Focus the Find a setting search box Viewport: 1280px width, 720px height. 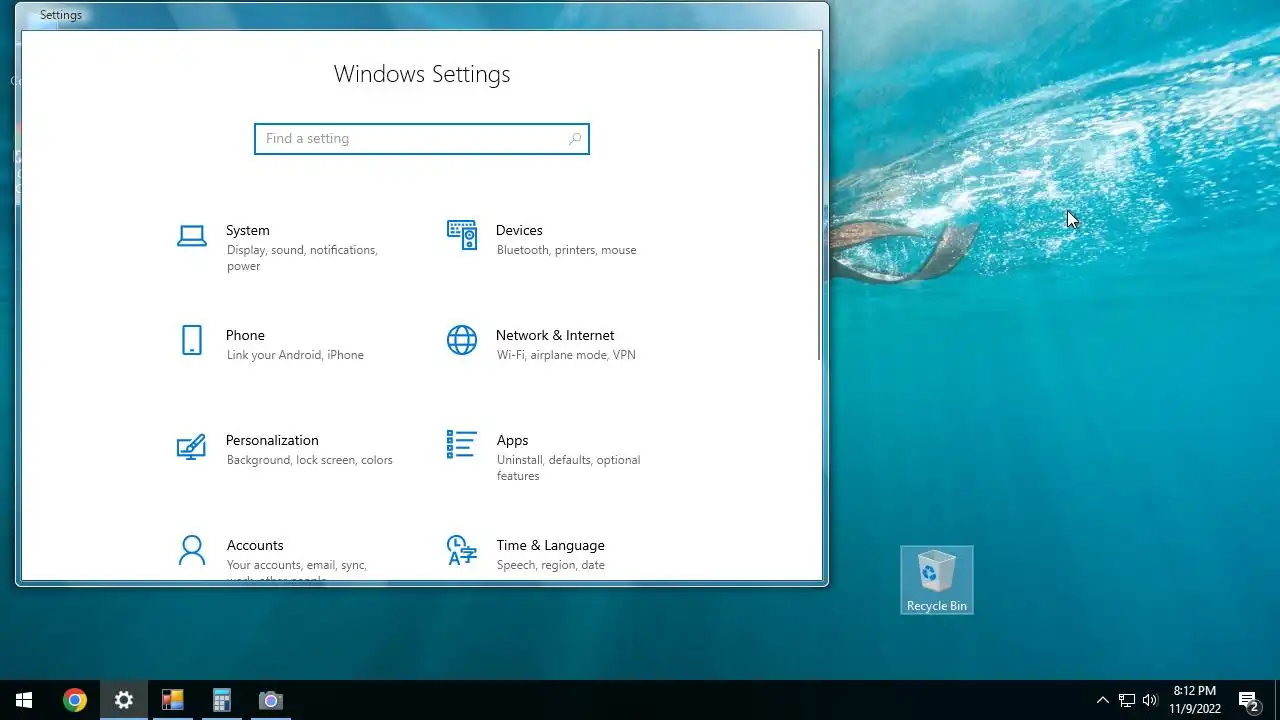[422, 139]
